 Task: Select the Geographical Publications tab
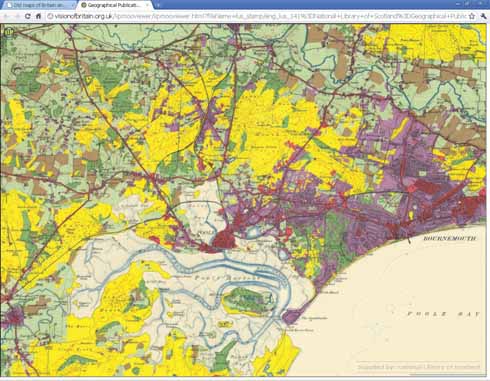pos(114,5)
